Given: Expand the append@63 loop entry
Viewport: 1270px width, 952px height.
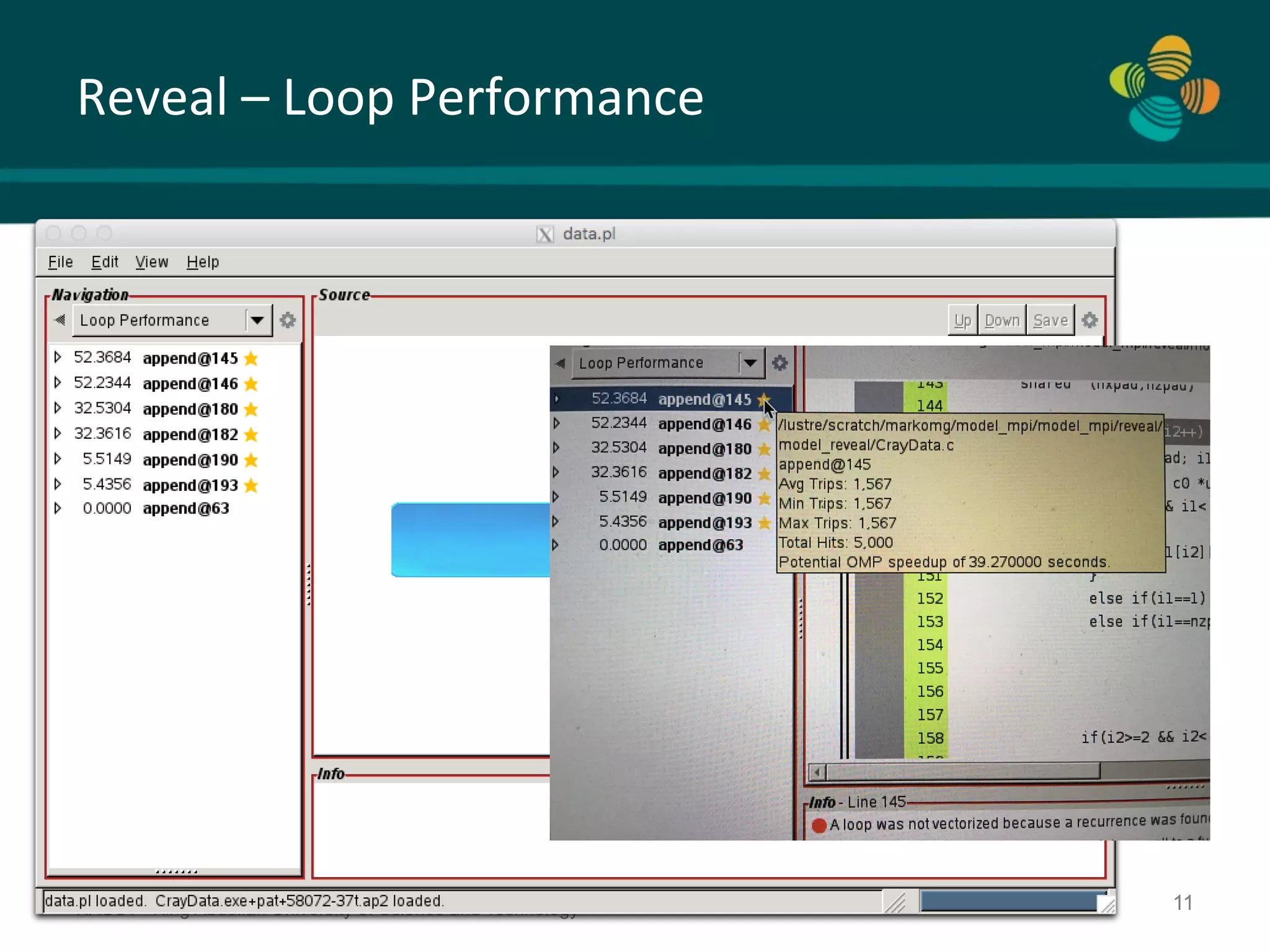Looking at the screenshot, I should click(x=58, y=508).
